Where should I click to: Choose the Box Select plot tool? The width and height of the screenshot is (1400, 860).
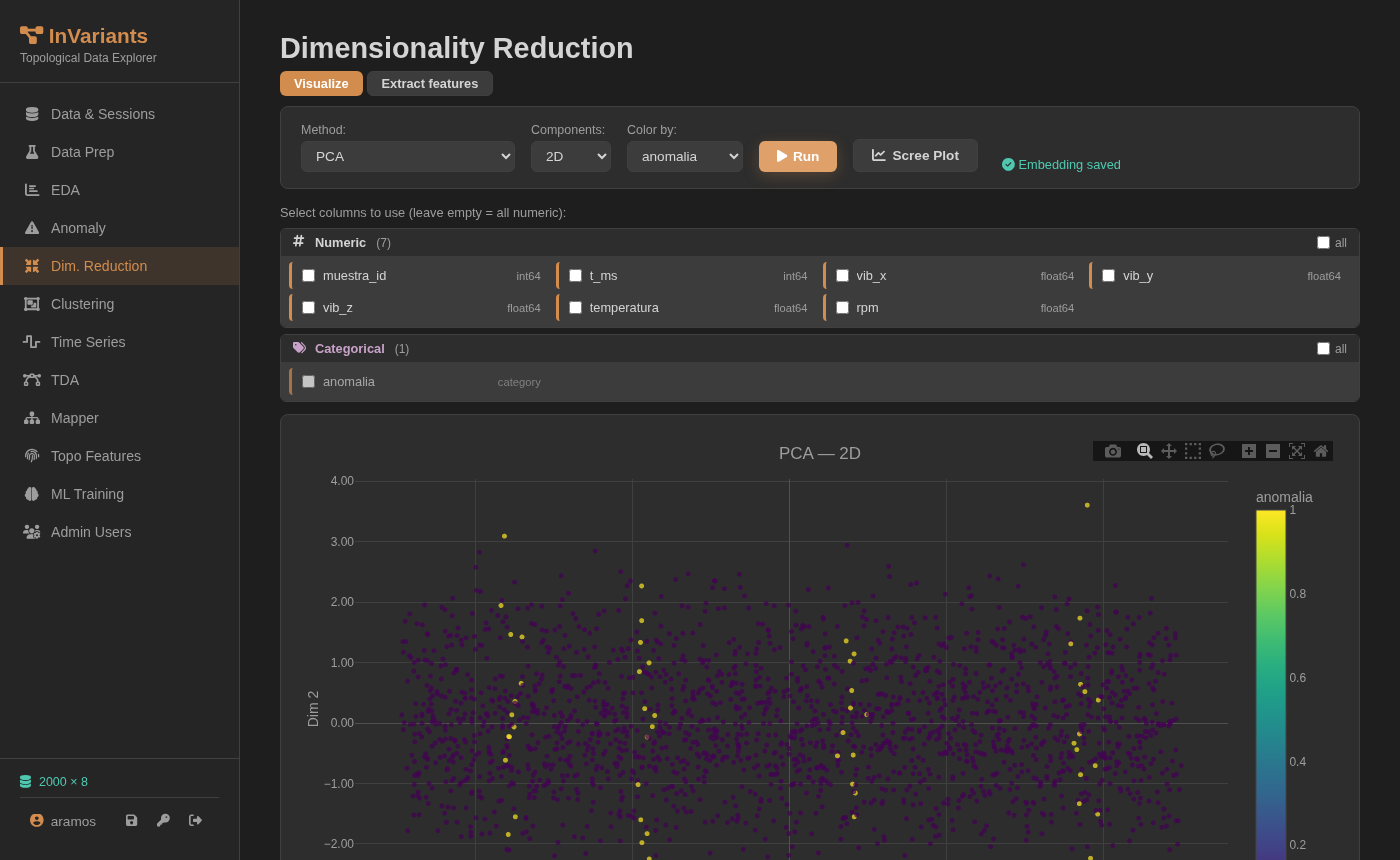pos(1193,451)
